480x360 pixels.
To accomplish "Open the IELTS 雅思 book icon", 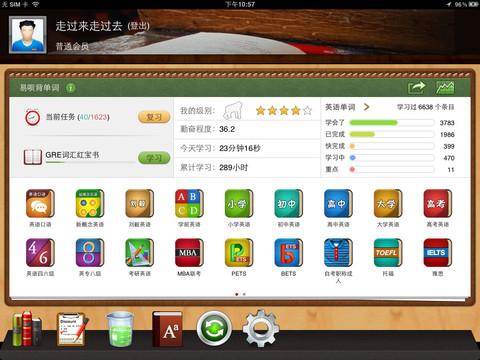I will [437, 252].
